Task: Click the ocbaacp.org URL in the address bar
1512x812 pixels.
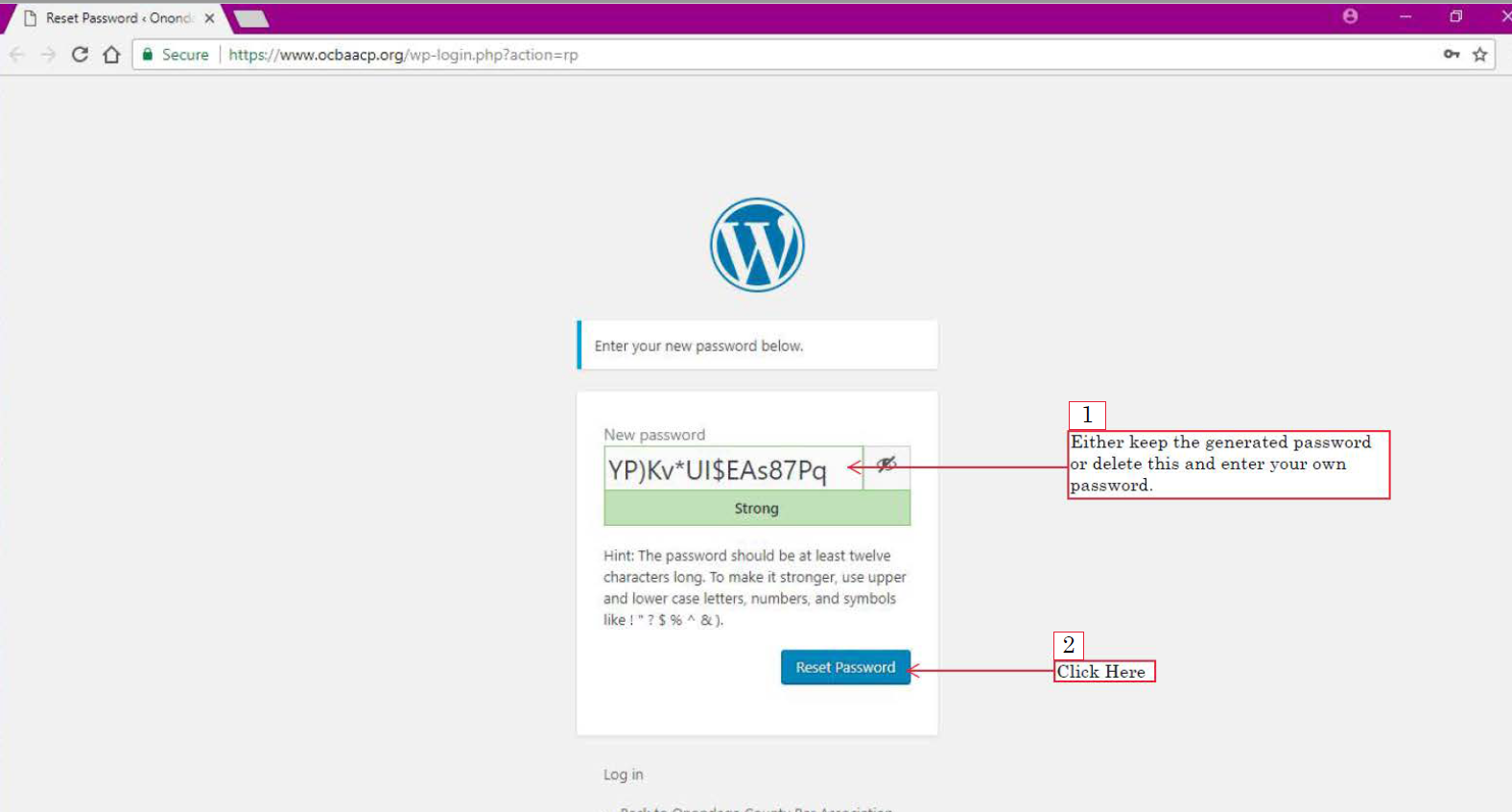Action: click(x=403, y=55)
